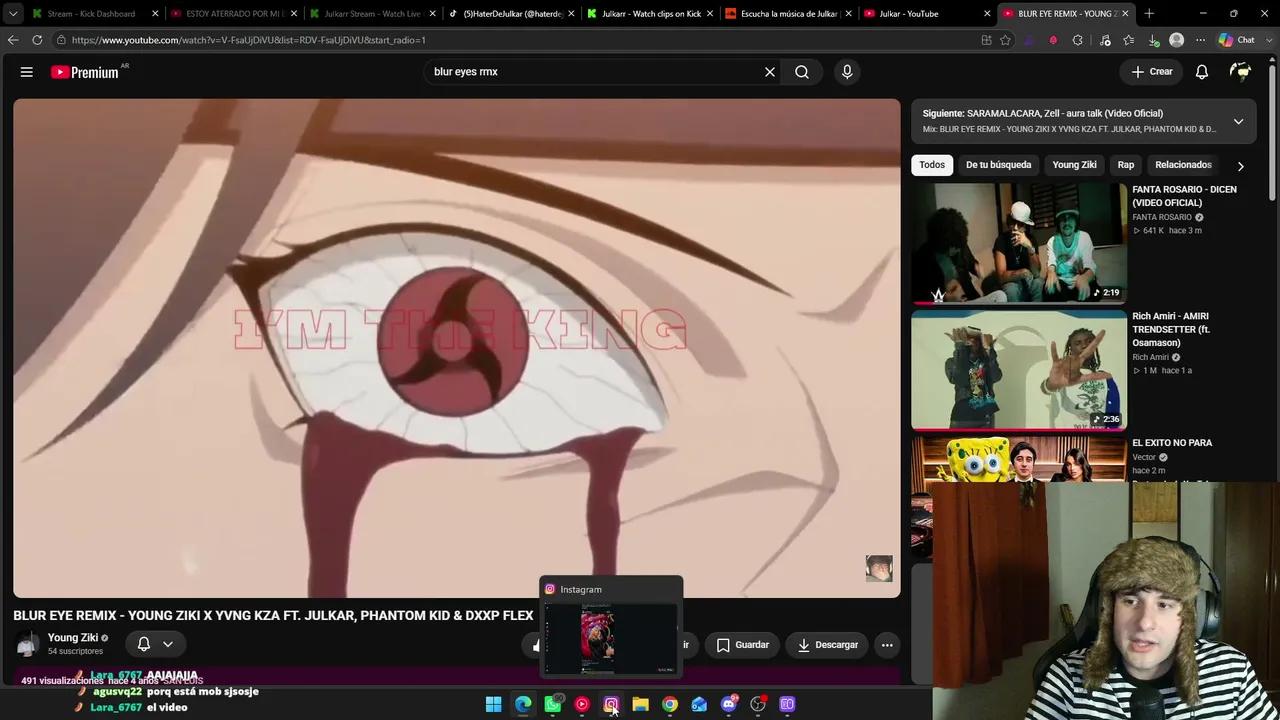
Task: Save the video with Guardar
Action: [x=743, y=645]
